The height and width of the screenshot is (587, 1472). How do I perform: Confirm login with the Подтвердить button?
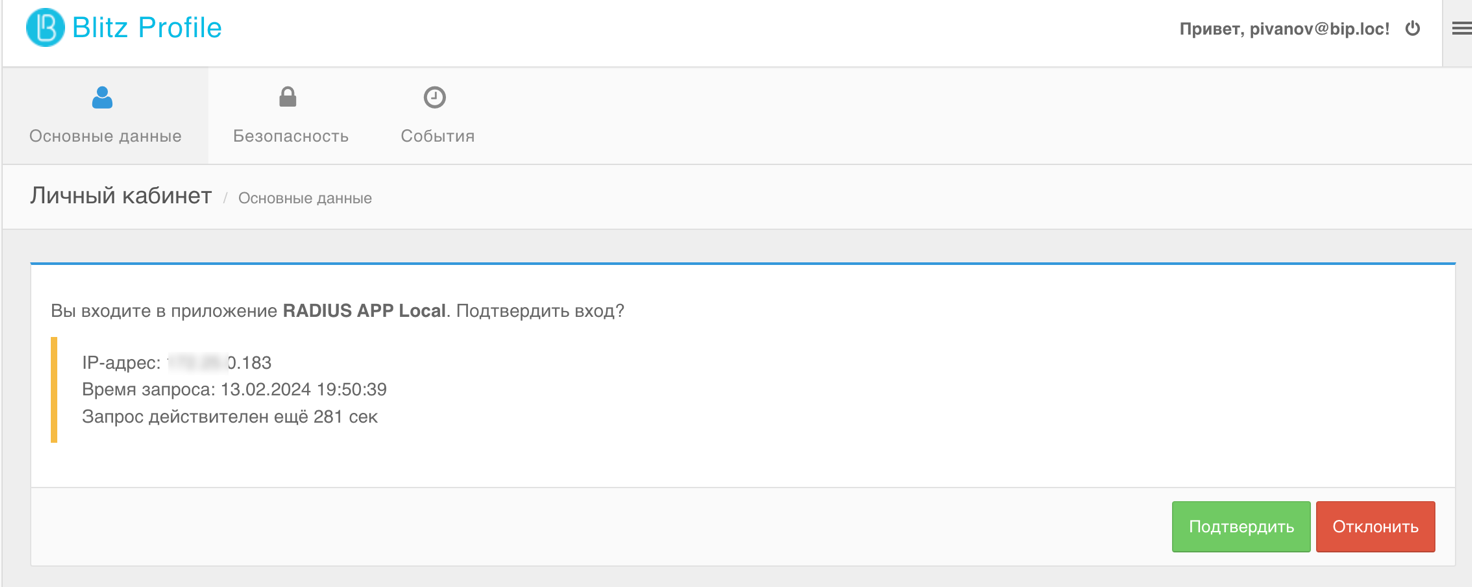coord(1241,527)
